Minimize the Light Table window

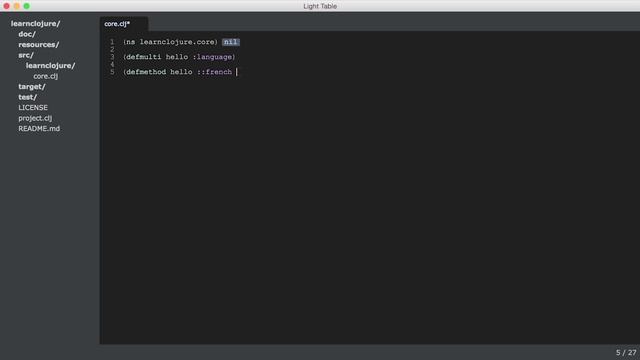(16, 6)
